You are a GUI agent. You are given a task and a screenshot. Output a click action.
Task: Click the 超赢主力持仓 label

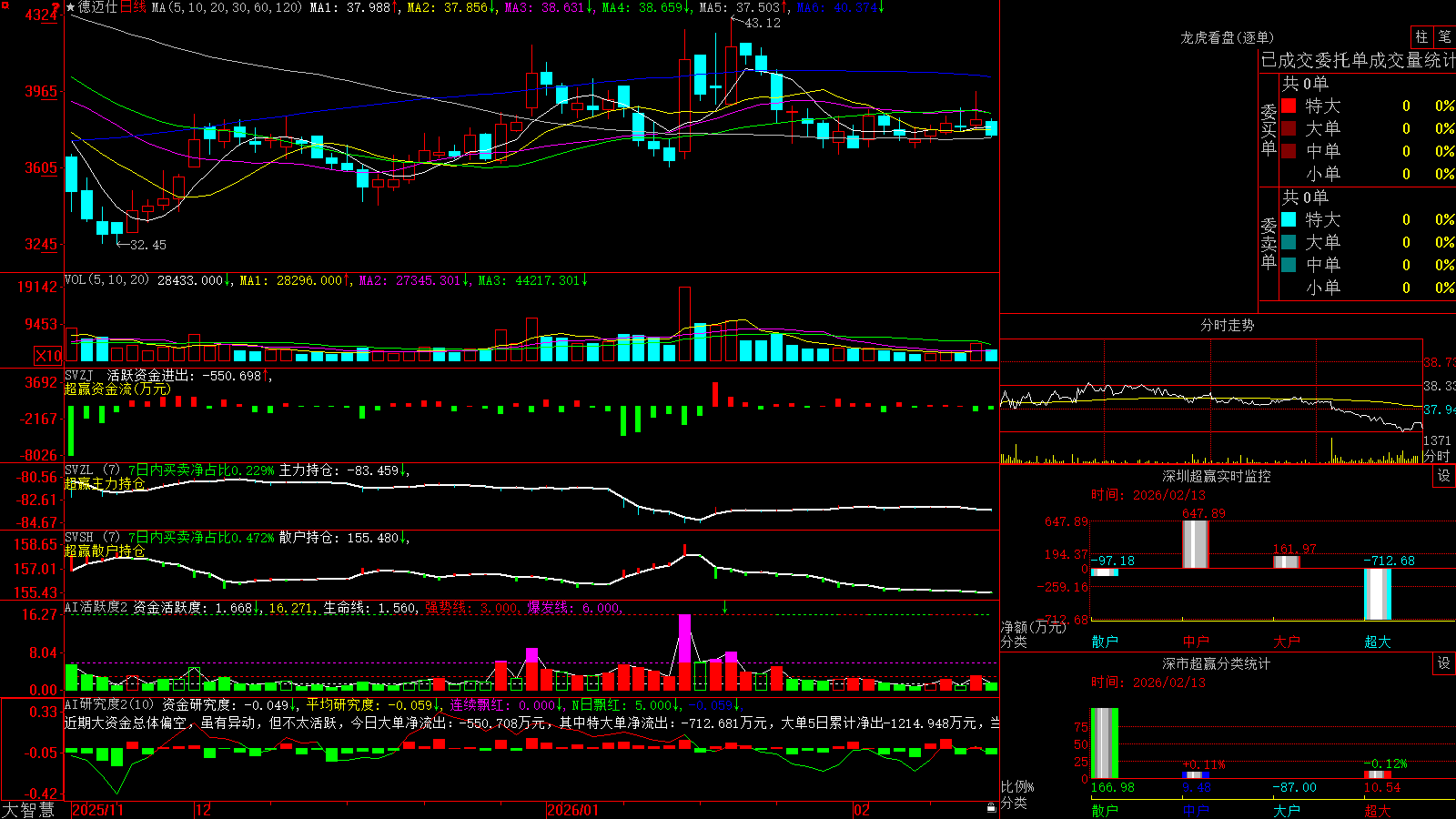[105, 483]
